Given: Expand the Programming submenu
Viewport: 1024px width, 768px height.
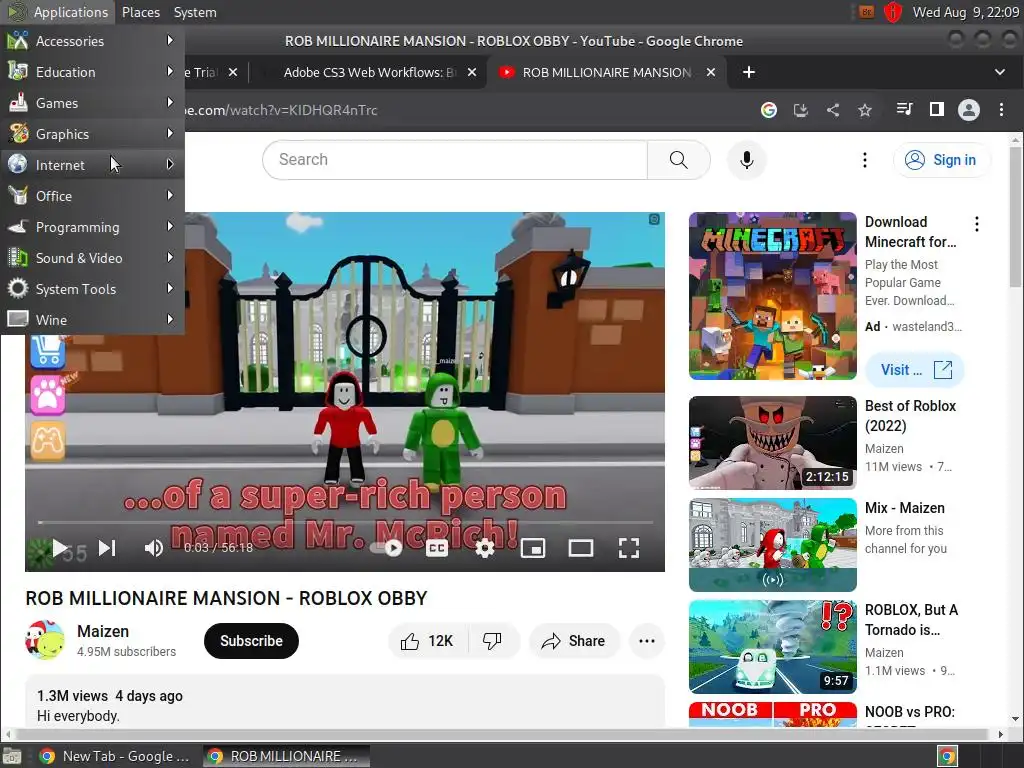Looking at the screenshot, I should click(x=92, y=227).
